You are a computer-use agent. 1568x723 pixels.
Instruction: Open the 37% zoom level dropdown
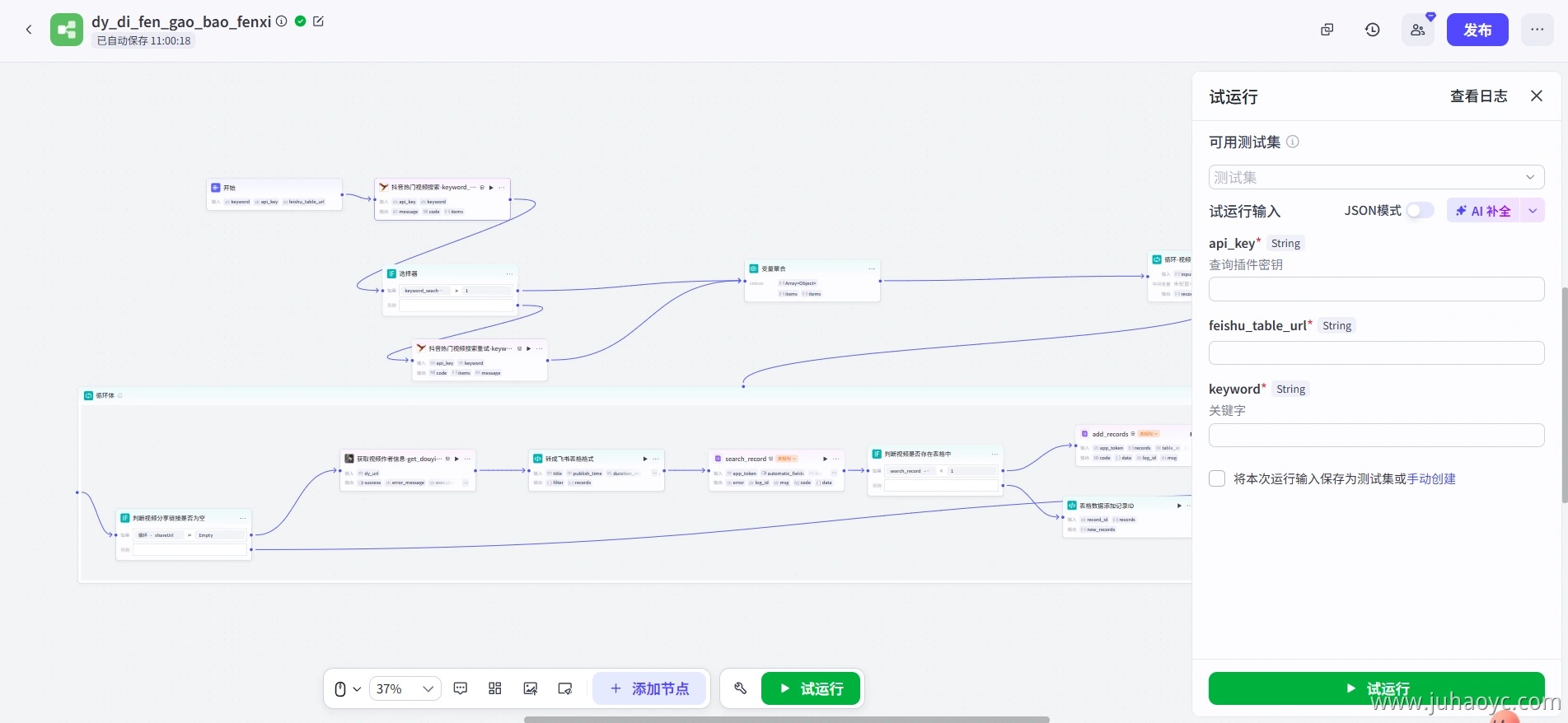point(405,689)
